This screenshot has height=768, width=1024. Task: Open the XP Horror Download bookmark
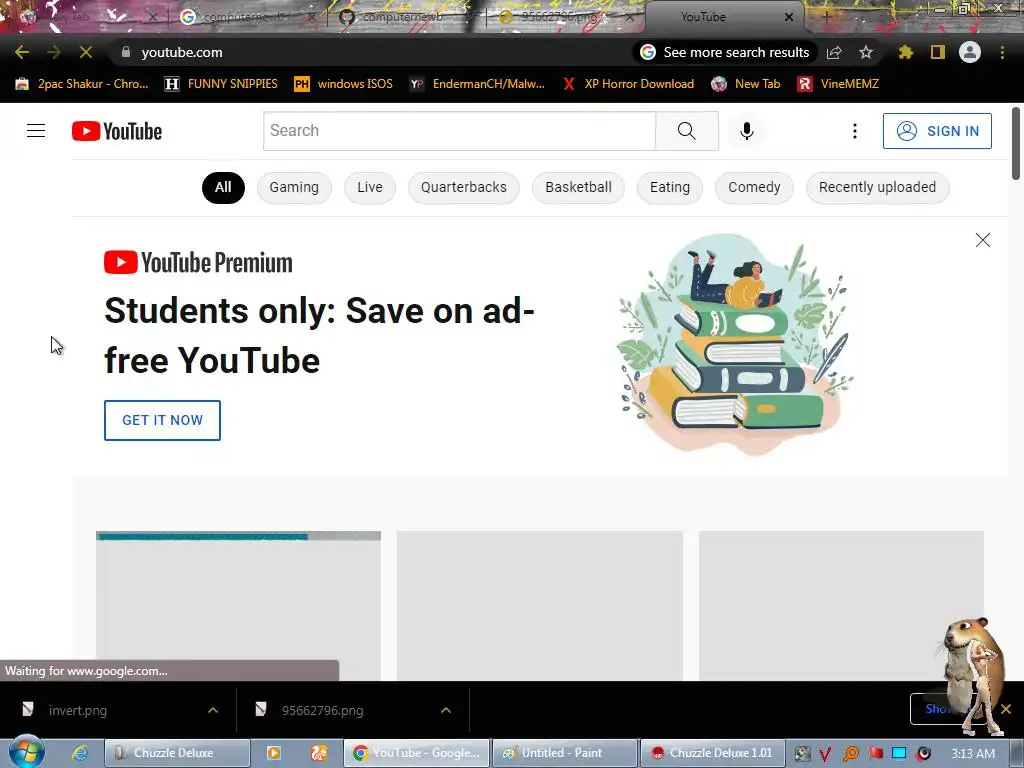(628, 84)
